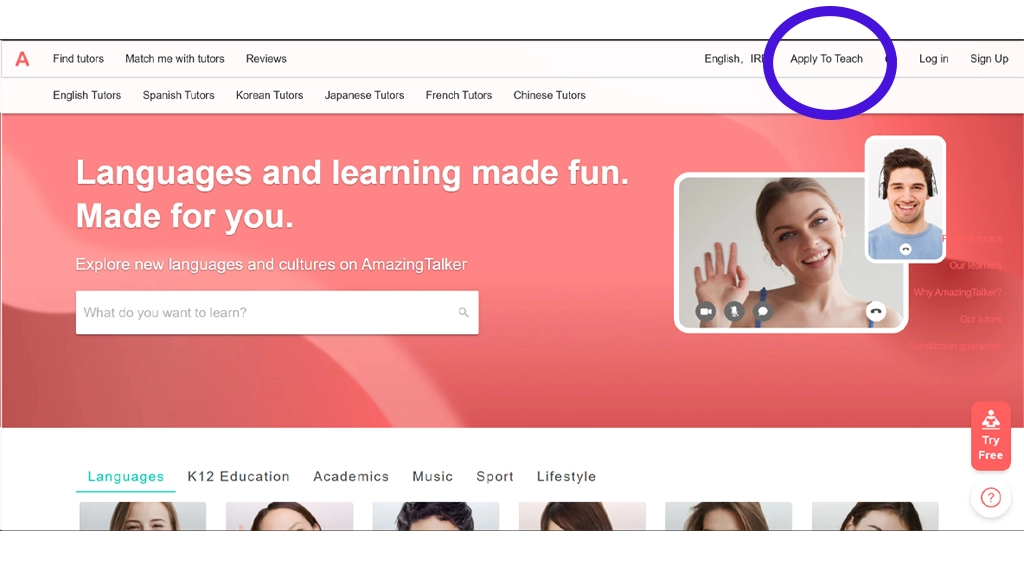The height and width of the screenshot is (570, 1024).
Task: Go to Spanish Tutors
Action: [x=178, y=96]
